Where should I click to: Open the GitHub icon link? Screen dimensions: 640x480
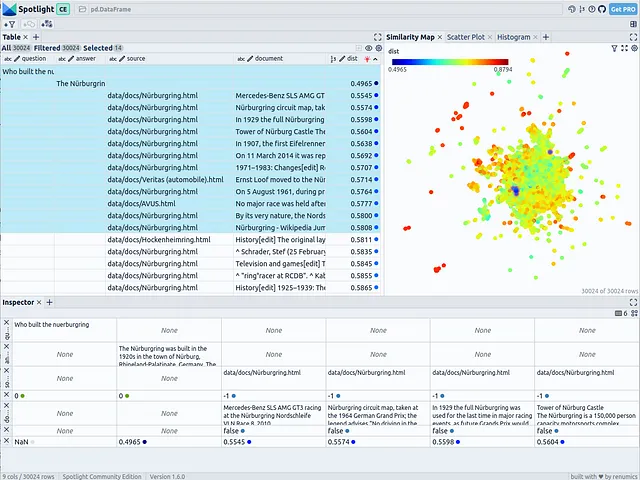tap(602, 9)
